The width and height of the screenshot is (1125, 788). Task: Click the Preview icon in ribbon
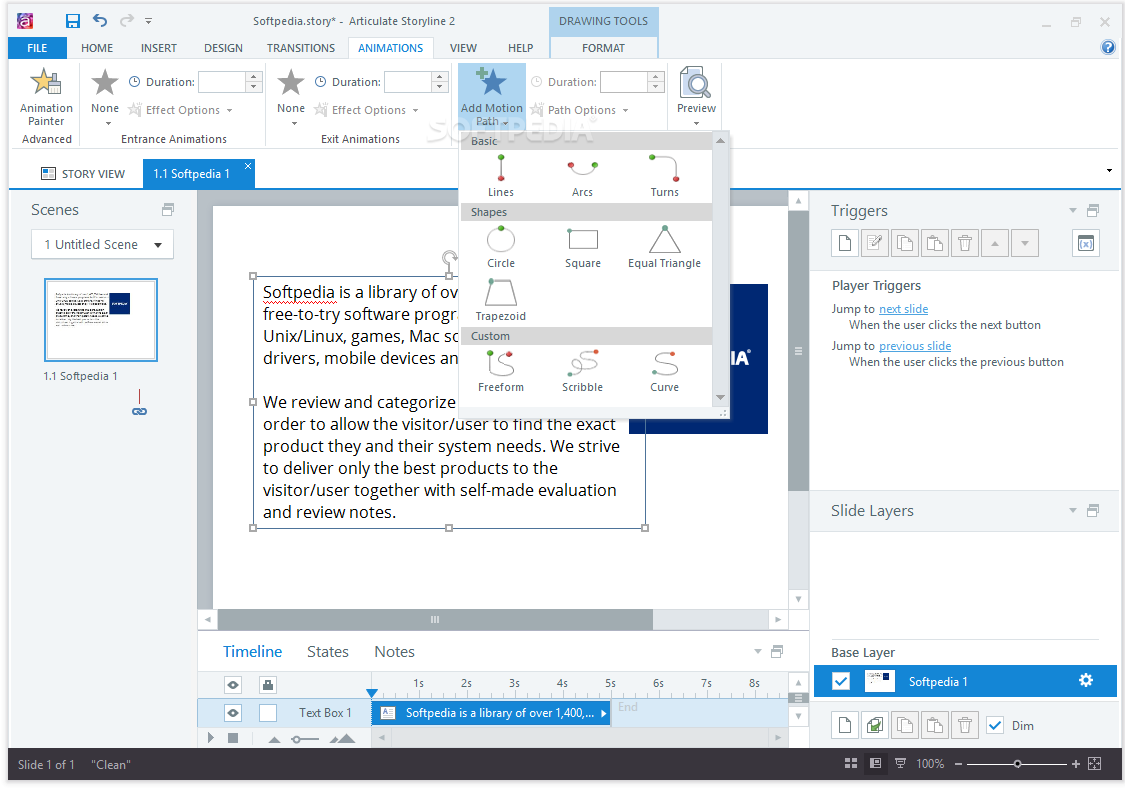pos(696,90)
